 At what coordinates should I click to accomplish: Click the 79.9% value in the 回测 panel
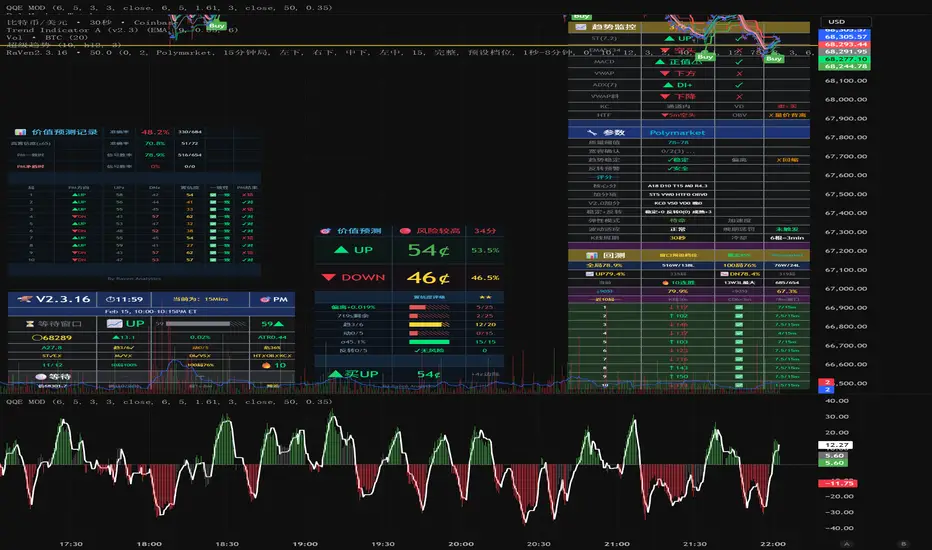pos(678,291)
